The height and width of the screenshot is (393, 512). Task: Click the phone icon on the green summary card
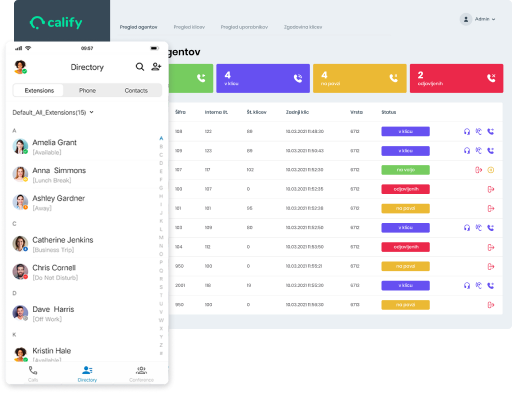(x=201, y=78)
